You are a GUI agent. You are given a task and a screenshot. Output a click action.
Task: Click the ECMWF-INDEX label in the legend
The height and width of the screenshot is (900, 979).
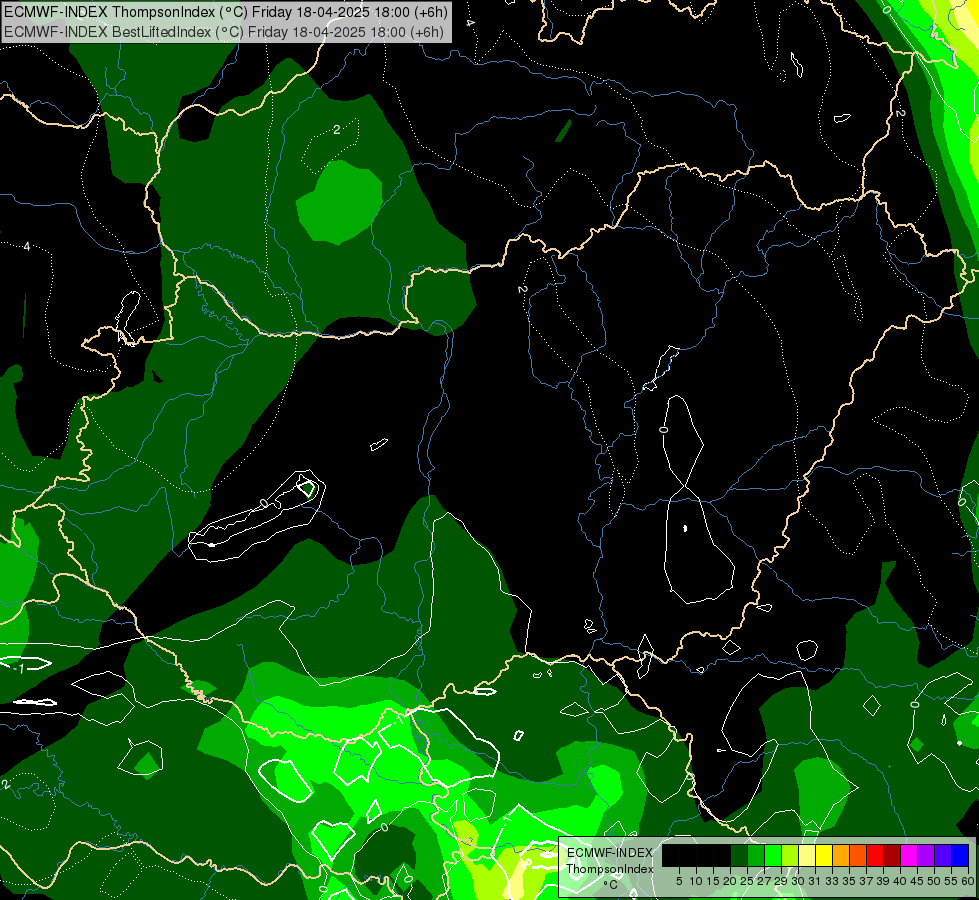610,853
